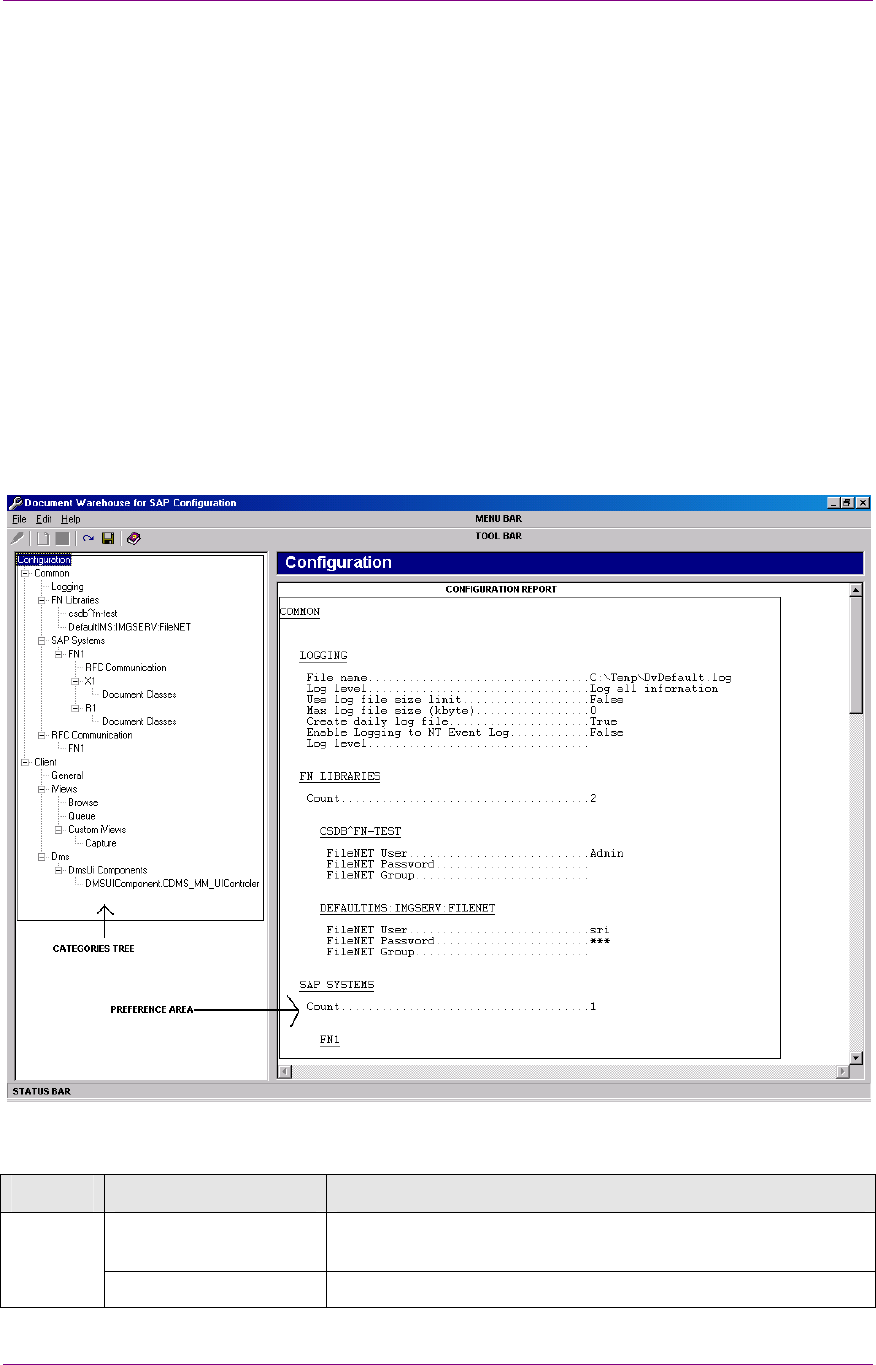
Task: Select the Queue view node
Action: [82, 816]
